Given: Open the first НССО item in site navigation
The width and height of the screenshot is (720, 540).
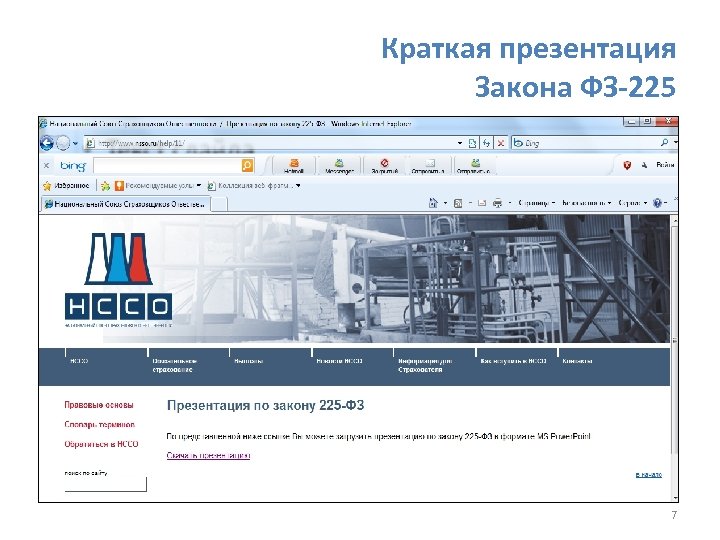Looking at the screenshot, I should 79,361.
